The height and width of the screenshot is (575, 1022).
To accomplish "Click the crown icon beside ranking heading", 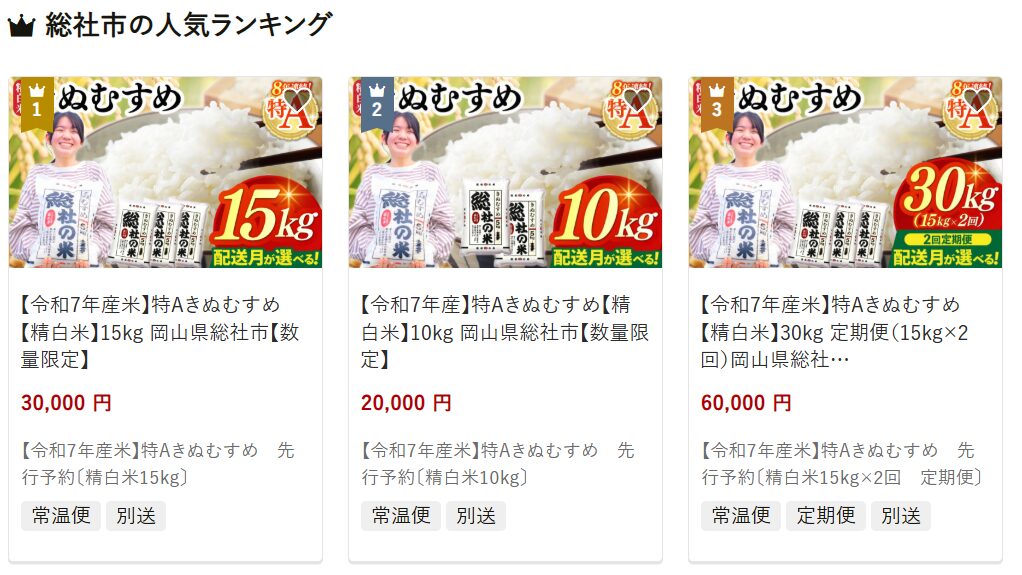I will click(21, 27).
